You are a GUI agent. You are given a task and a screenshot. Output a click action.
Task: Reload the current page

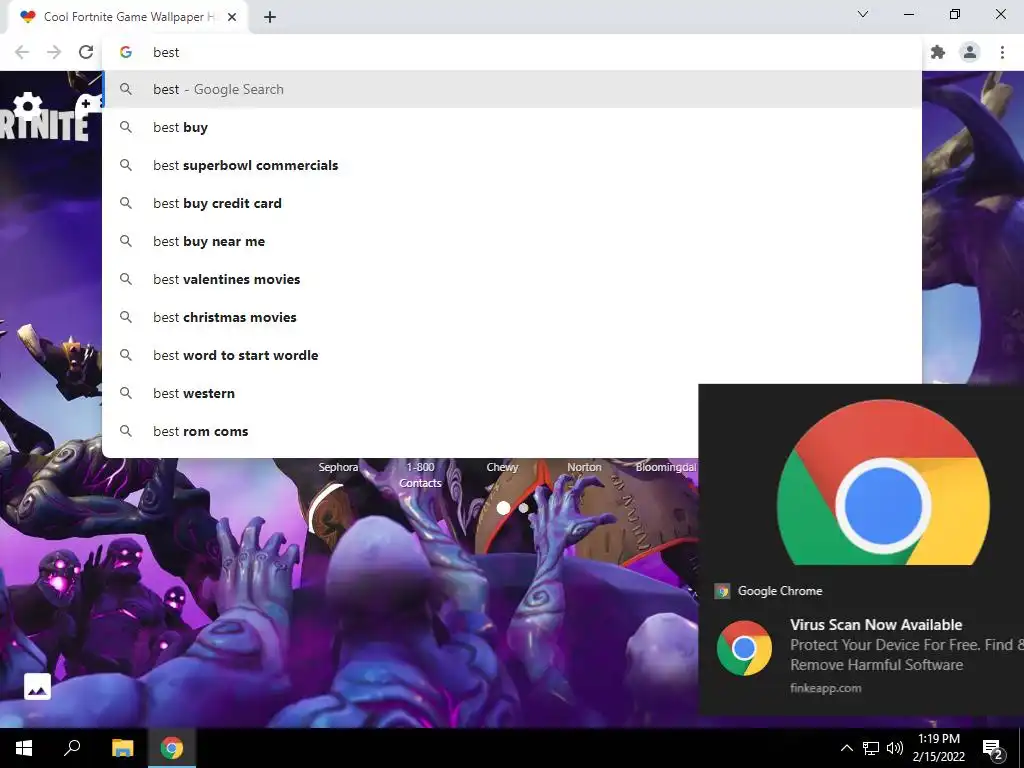click(x=86, y=52)
